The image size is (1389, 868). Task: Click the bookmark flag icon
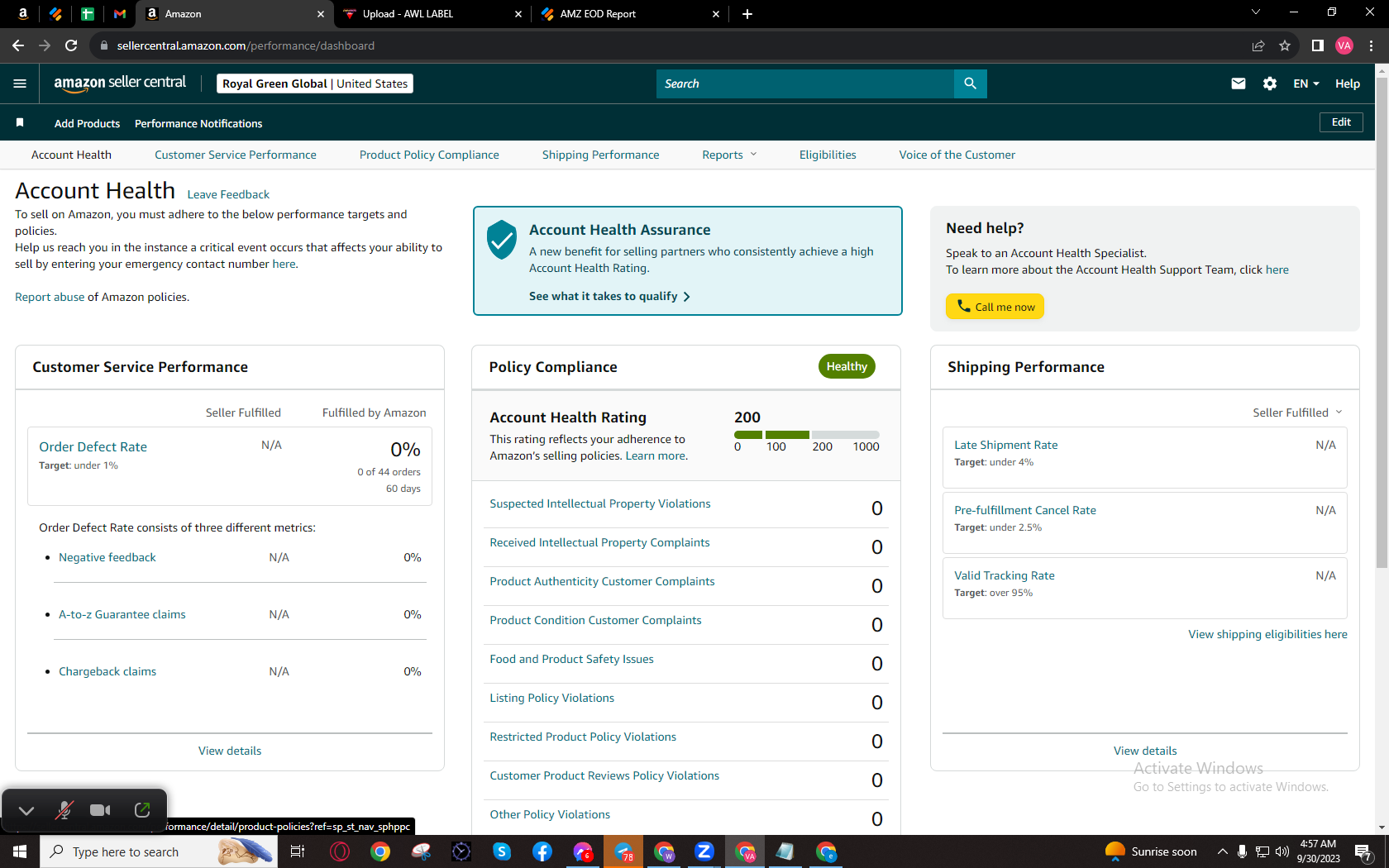(x=20, y=123)
